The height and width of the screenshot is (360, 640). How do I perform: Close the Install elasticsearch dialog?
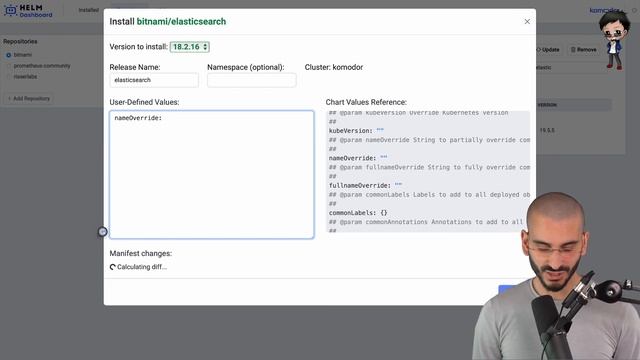tap(527, 22)
